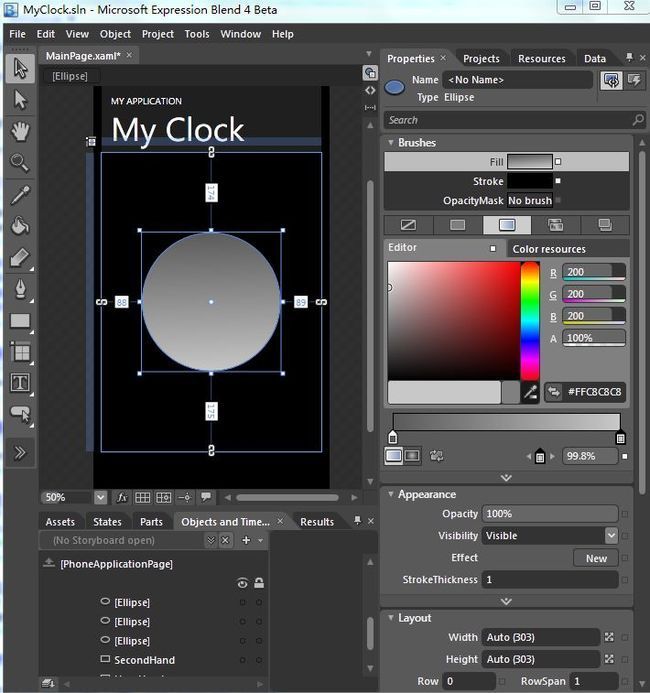Viewport: 650px width, 693px height.
Task: Open the 50% zoom dropdown arrow
Action: [100, 498]
